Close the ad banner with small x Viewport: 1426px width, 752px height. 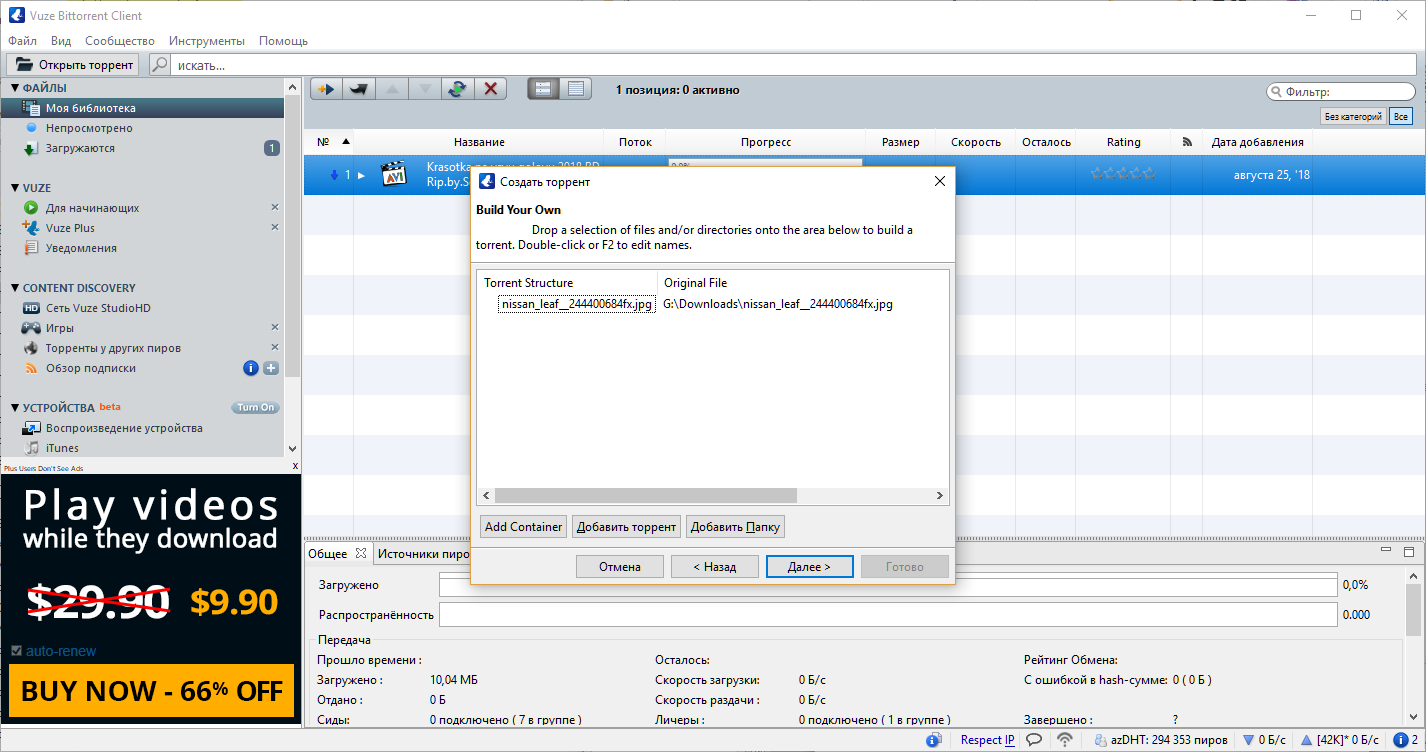[295, 467]
